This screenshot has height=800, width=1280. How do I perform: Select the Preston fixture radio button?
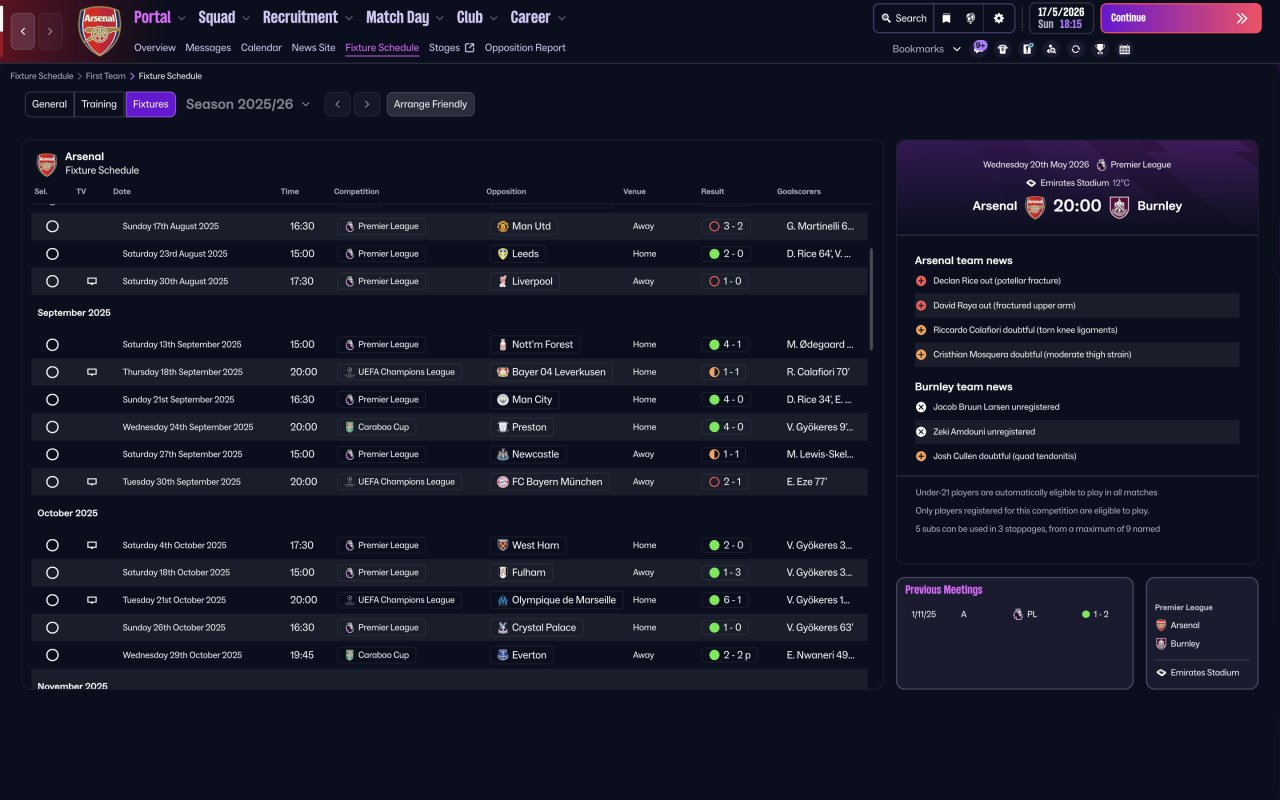point(52,427)
